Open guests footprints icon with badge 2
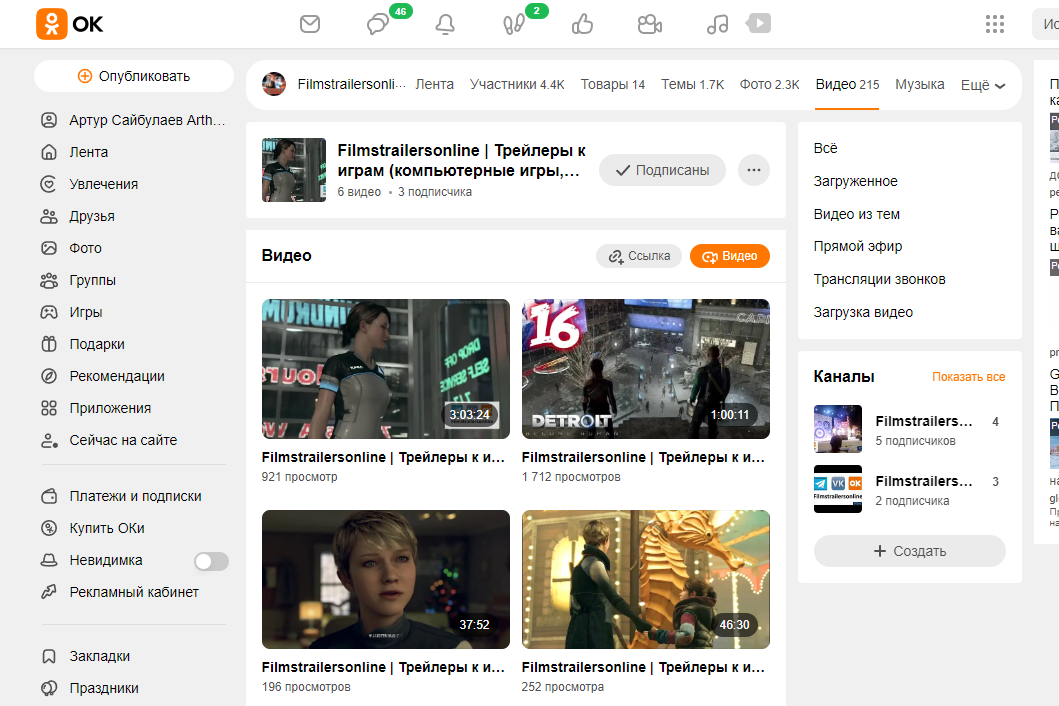Screen dimensions: 1059x706 click(513, 25)
